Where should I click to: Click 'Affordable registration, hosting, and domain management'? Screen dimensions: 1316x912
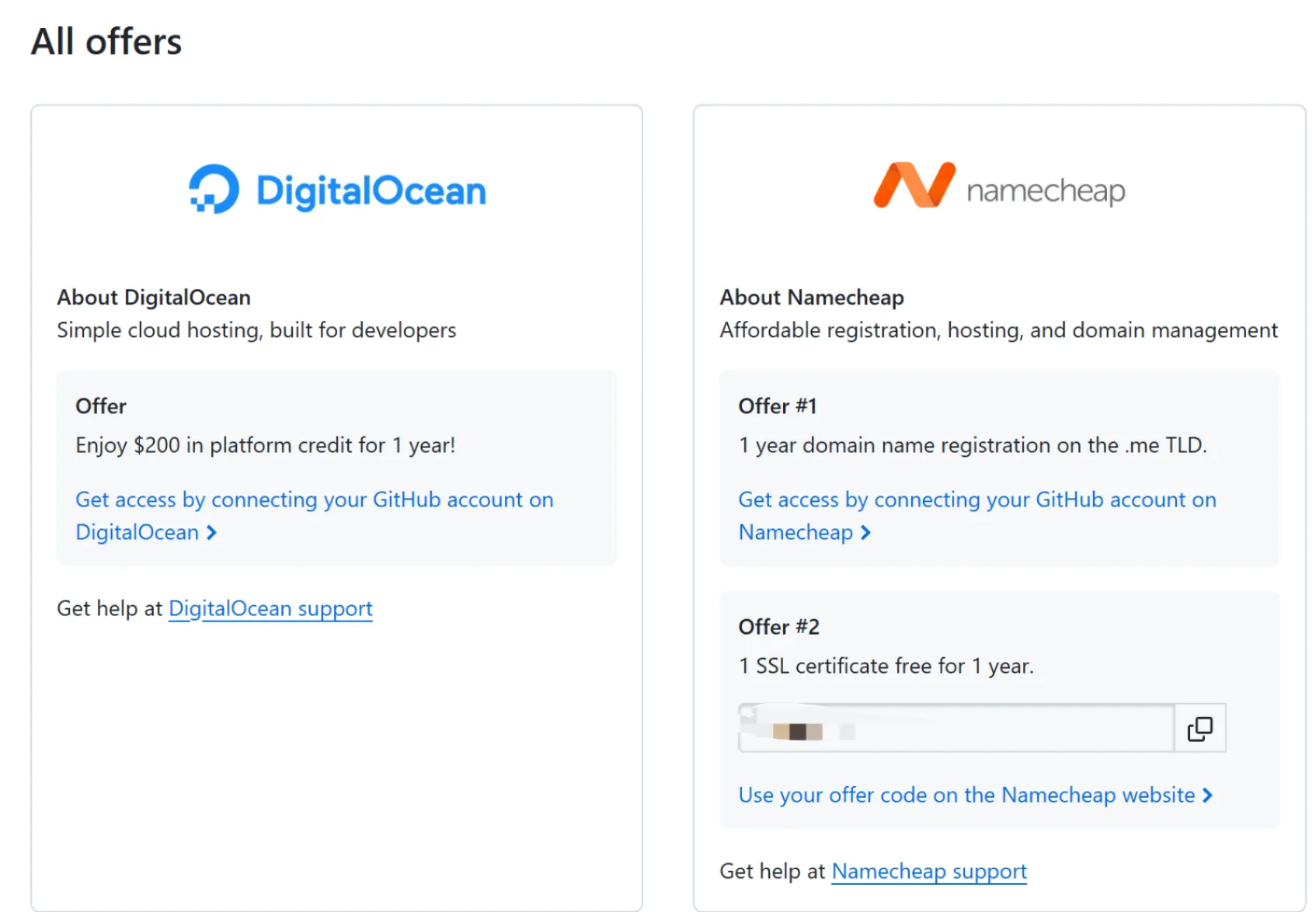[998, 330]
